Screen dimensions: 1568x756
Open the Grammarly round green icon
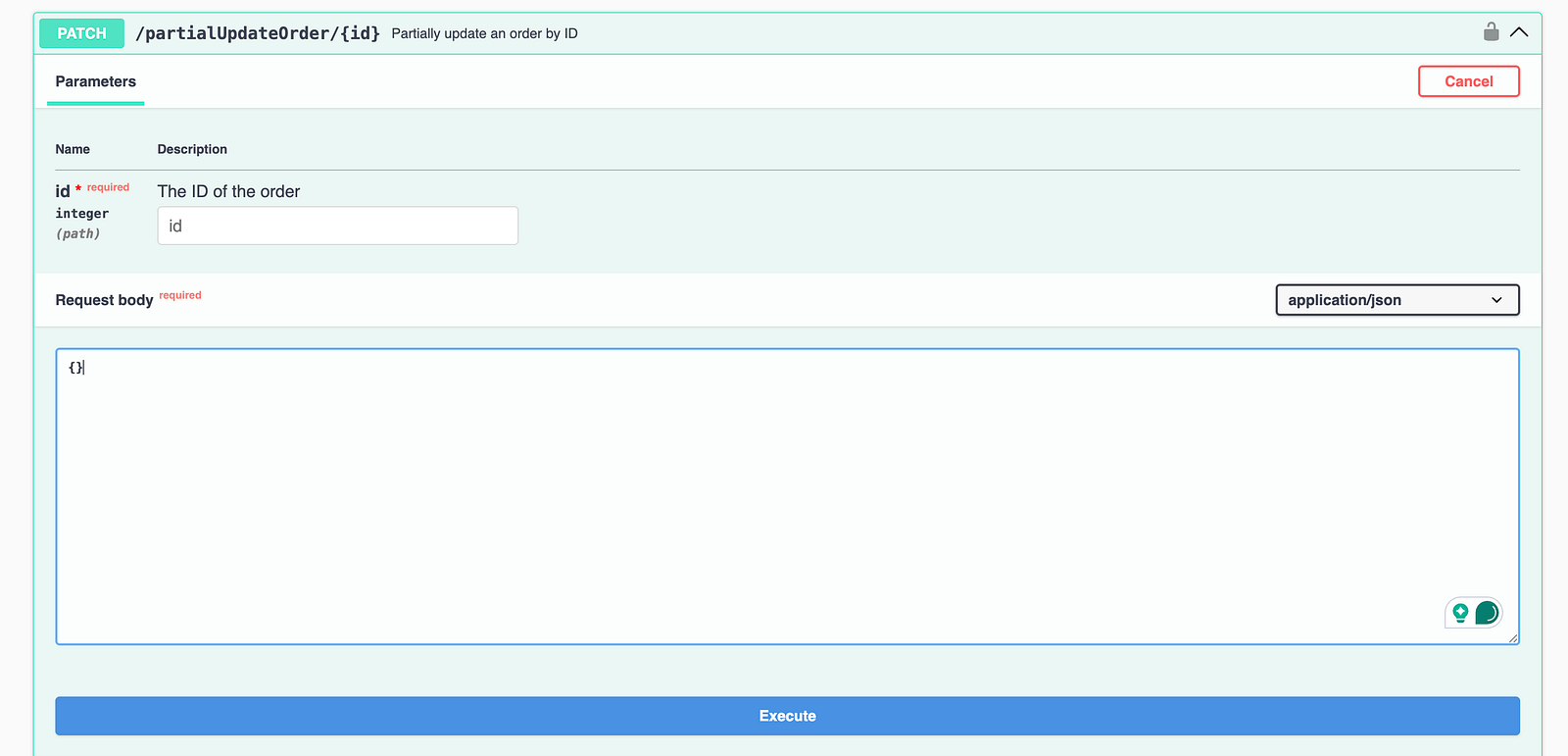point(1487,613)
